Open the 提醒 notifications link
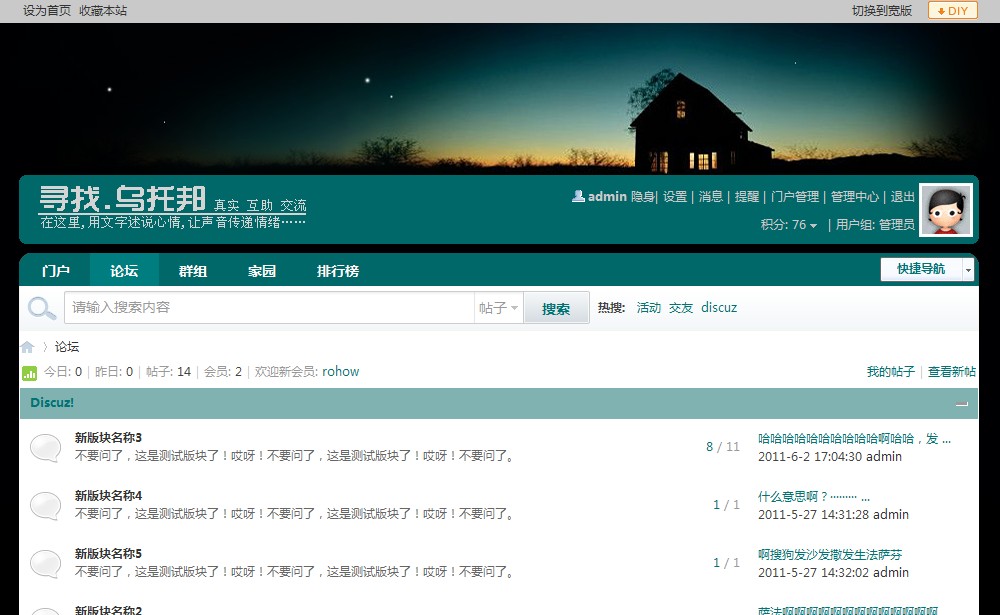1000x615 pixels. 747,196
